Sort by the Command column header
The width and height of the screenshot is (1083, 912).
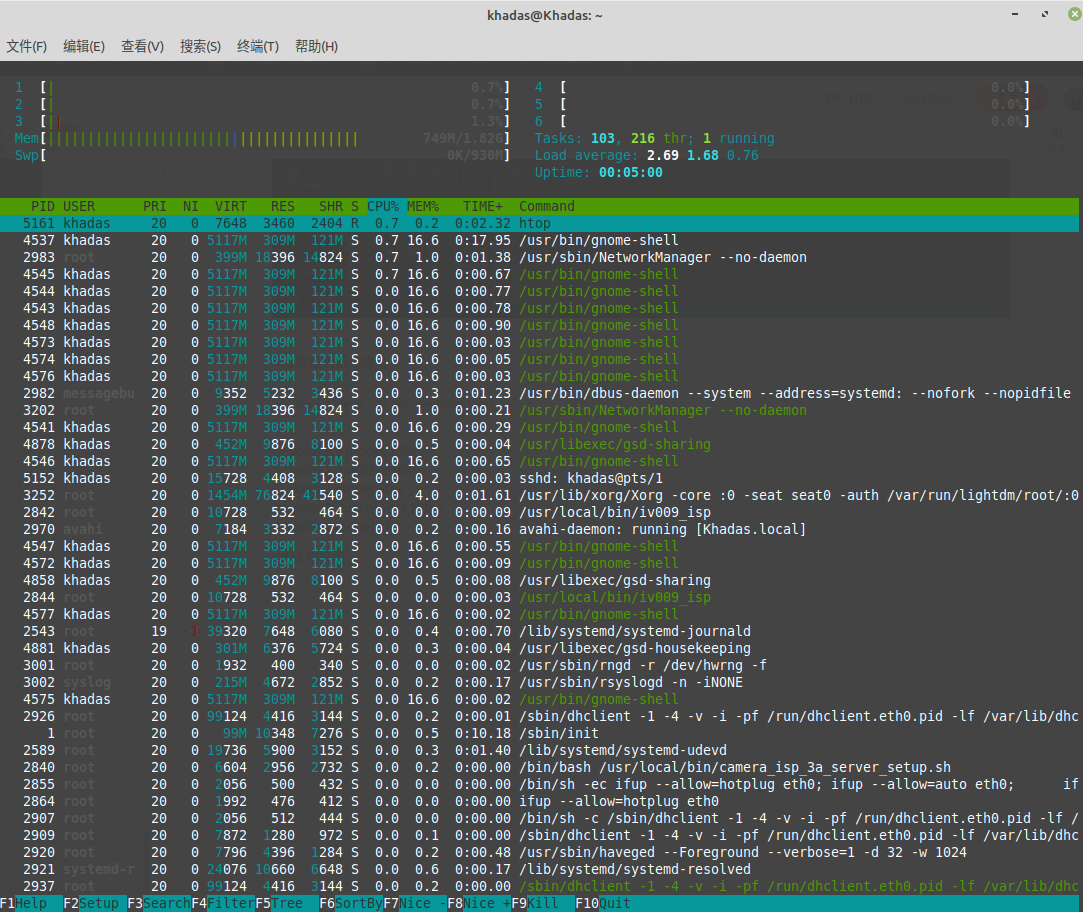(x=547, y=207)
